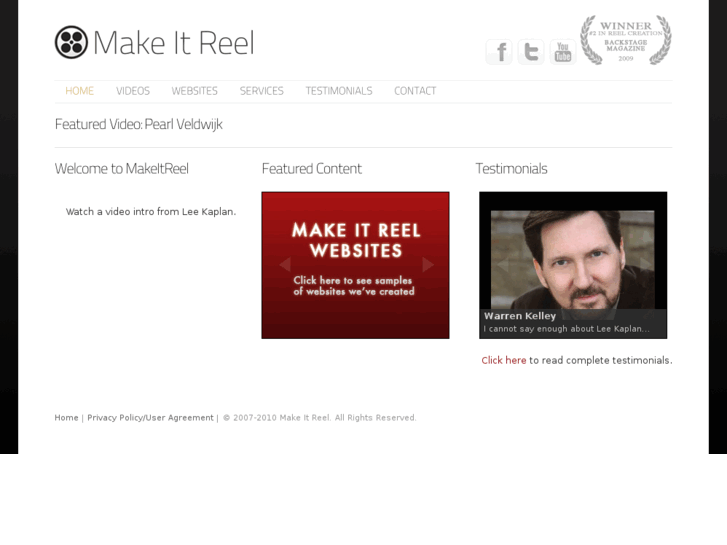
Task: Click the 'Featured Video: Pearl Veldwijk' heading
Action: pos(139,124)
